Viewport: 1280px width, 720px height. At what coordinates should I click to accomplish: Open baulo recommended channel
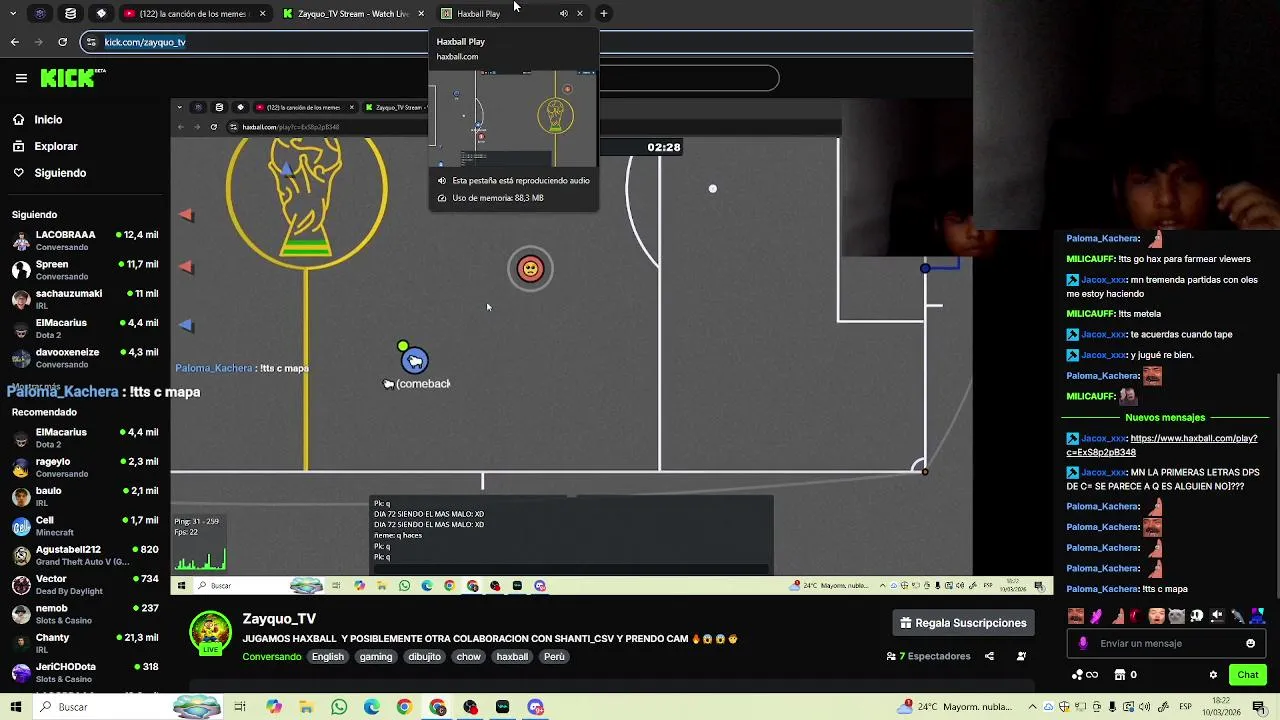[85, 496]
